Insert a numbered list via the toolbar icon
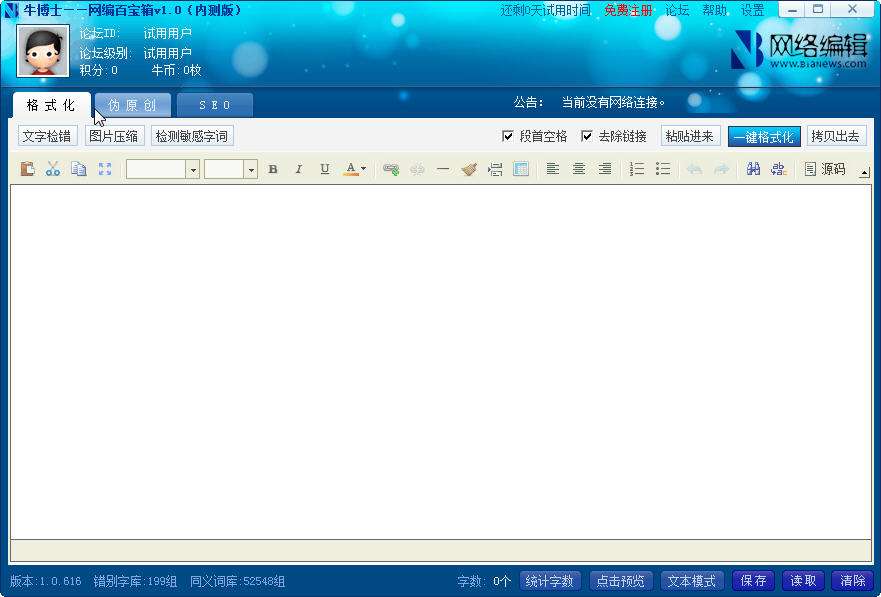Viewport: 881px width, 597px height. pyautogui.click(x=637, y=168)
